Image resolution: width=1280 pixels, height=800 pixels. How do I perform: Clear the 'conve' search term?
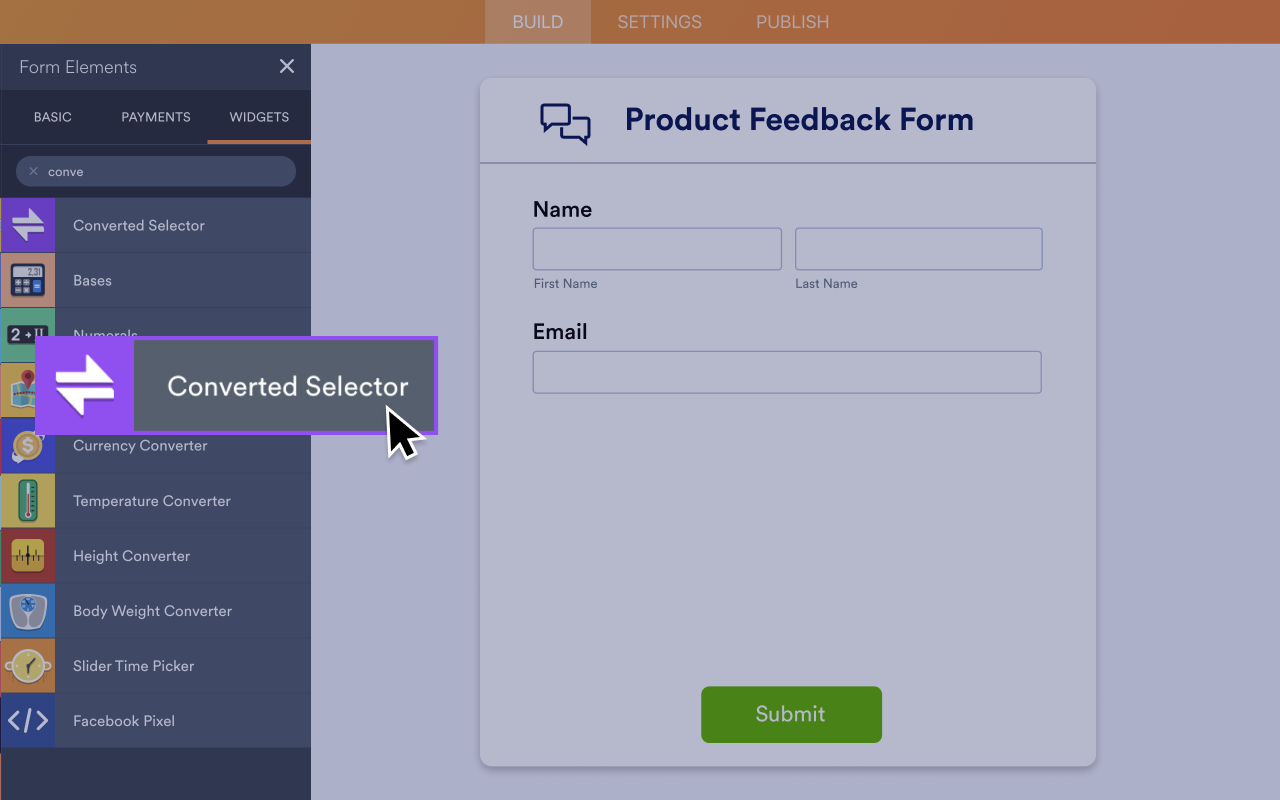click(33, 171)
